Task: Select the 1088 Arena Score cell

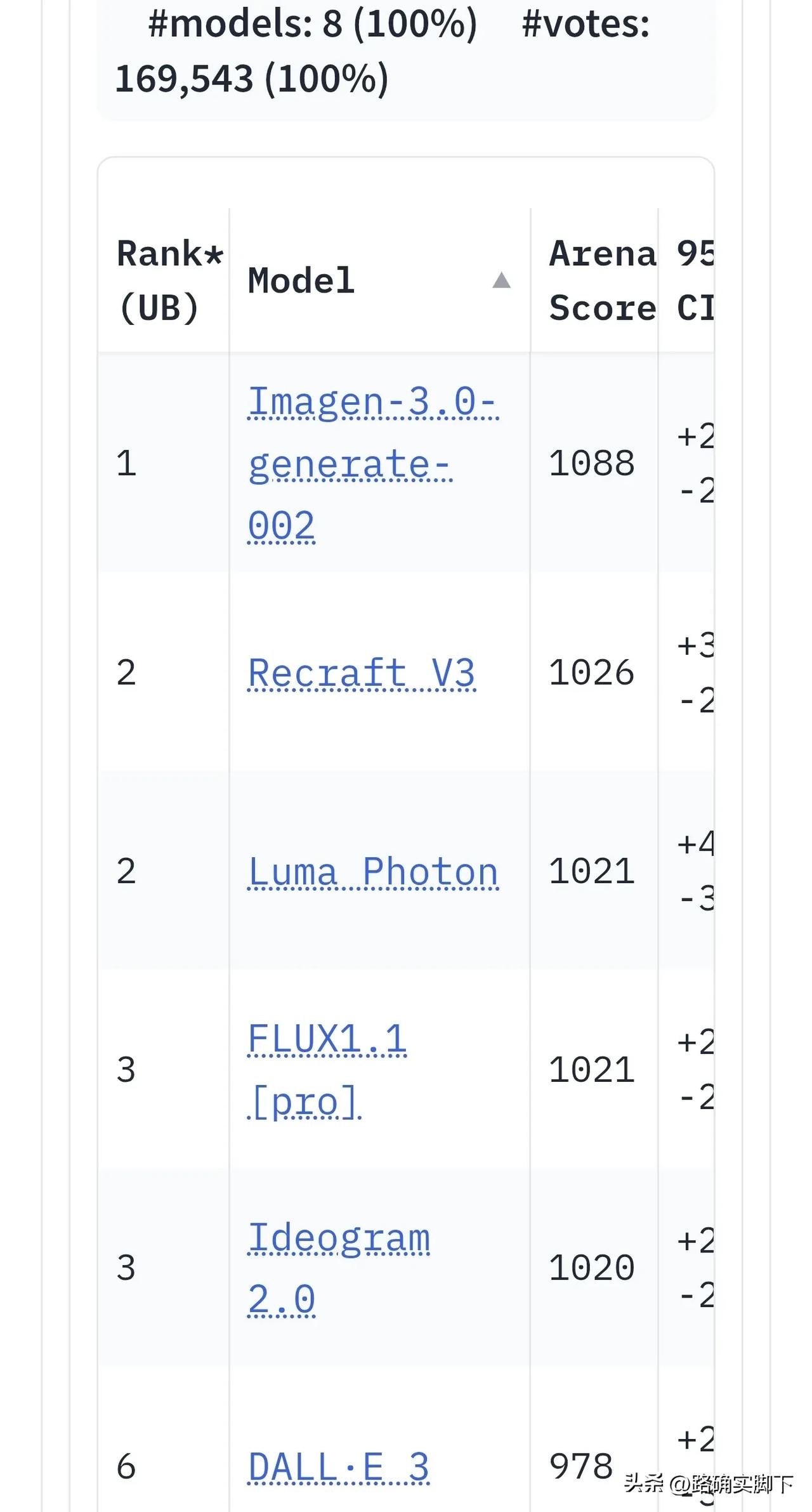Action: point(591,463)
